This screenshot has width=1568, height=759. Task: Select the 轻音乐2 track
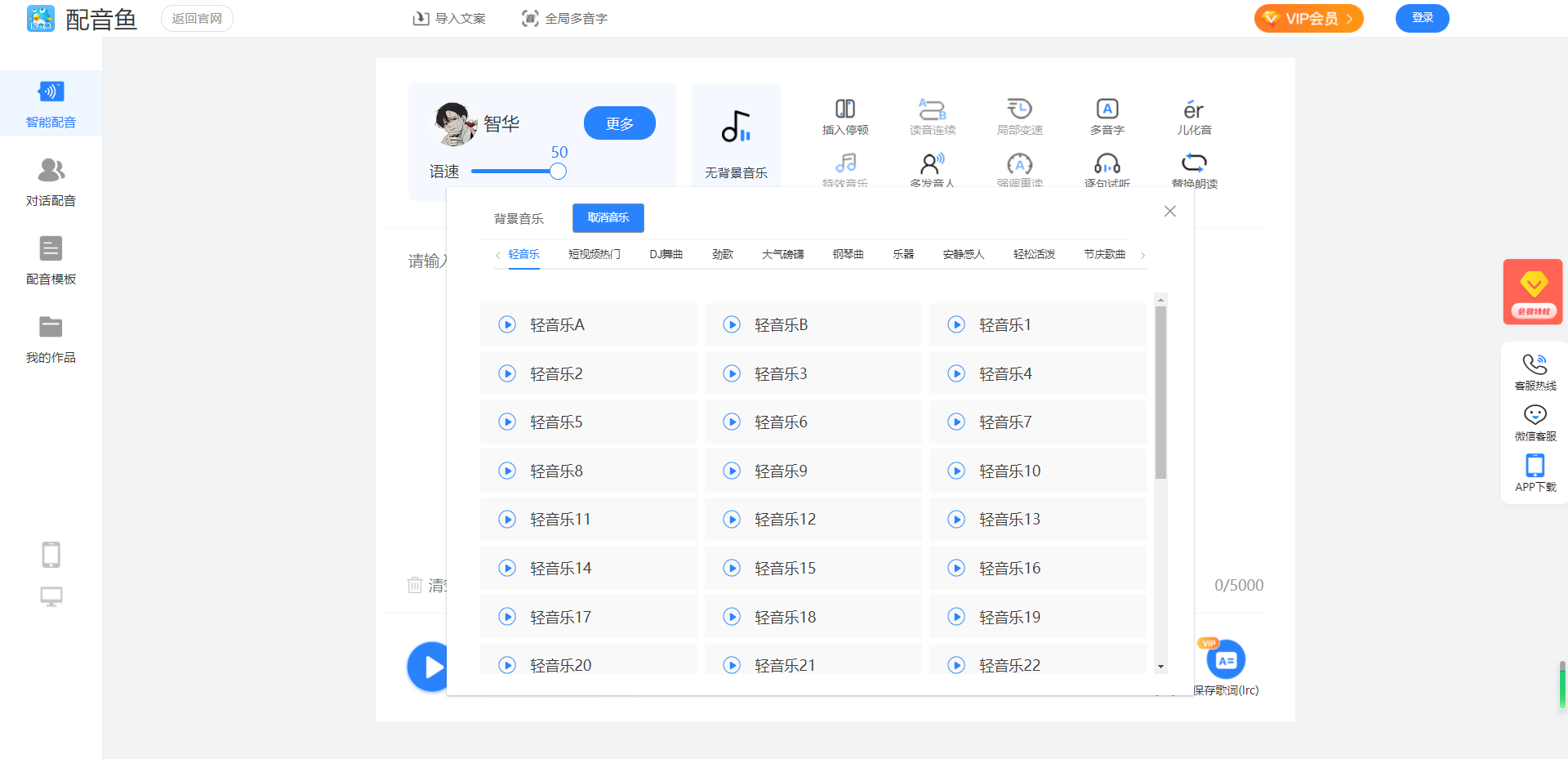point(589,373)
